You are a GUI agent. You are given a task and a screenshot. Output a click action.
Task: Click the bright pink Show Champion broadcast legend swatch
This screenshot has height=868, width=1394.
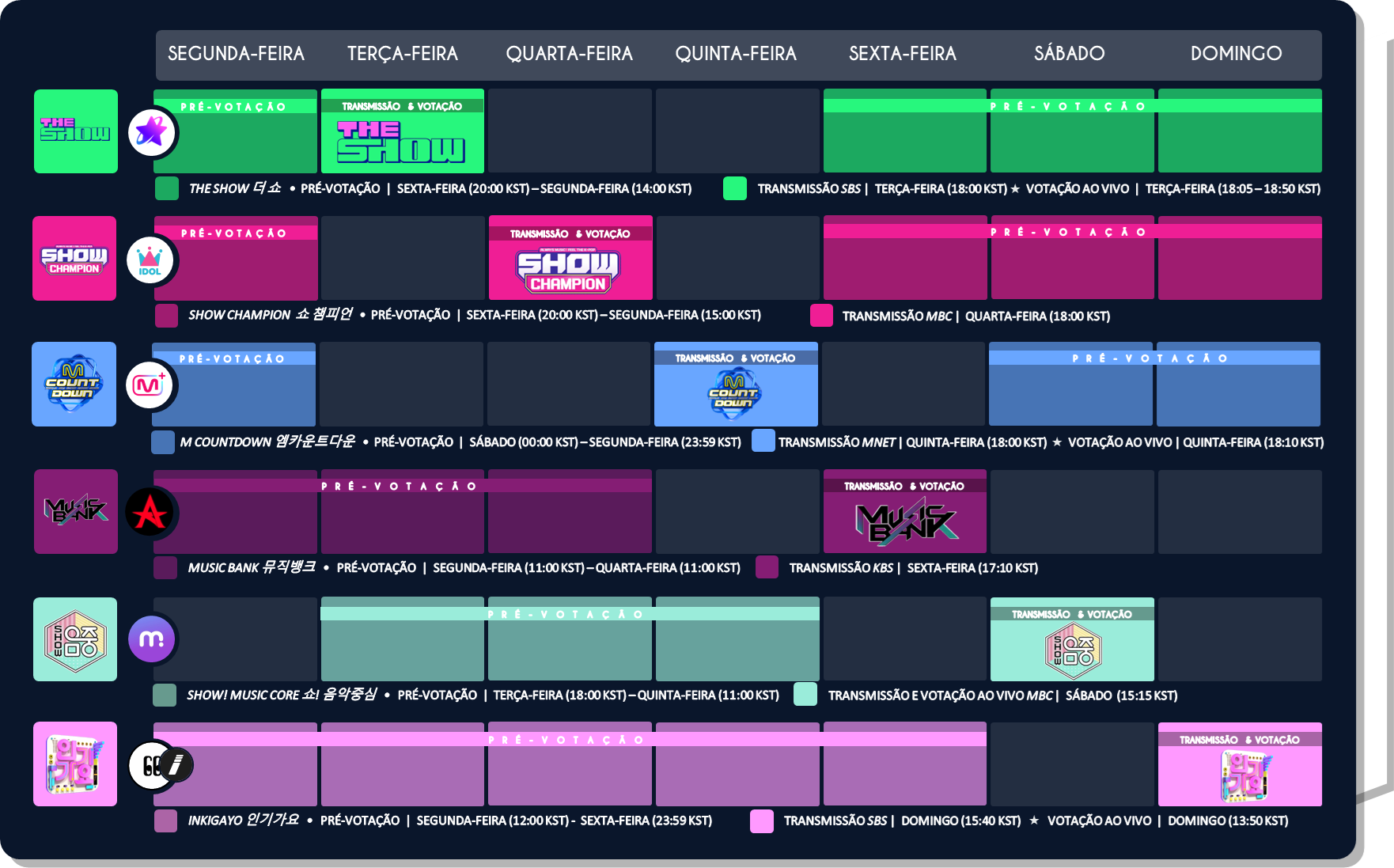tap(821, 316)
